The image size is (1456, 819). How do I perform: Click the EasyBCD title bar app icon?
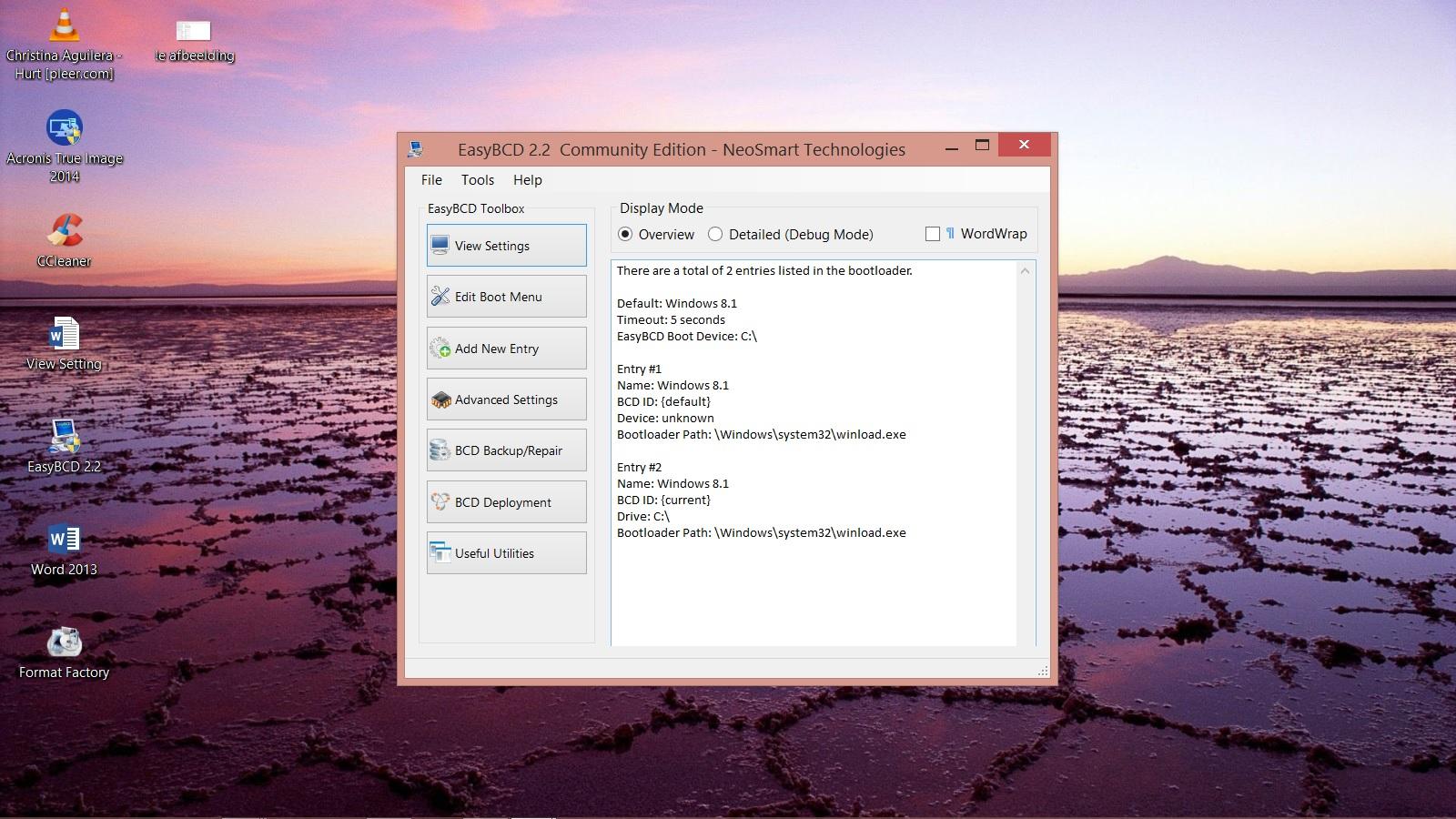click(416, 149)
